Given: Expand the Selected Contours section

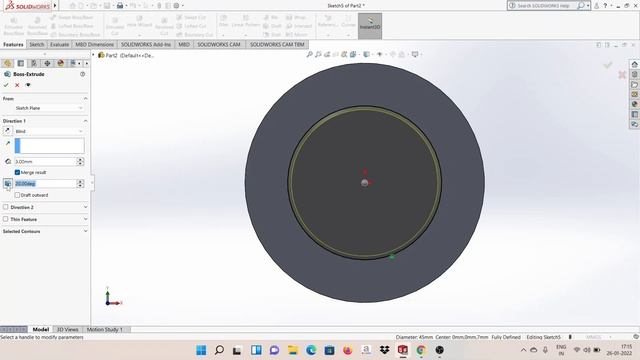Looking at the screenshot, I should tap(85, 231).
